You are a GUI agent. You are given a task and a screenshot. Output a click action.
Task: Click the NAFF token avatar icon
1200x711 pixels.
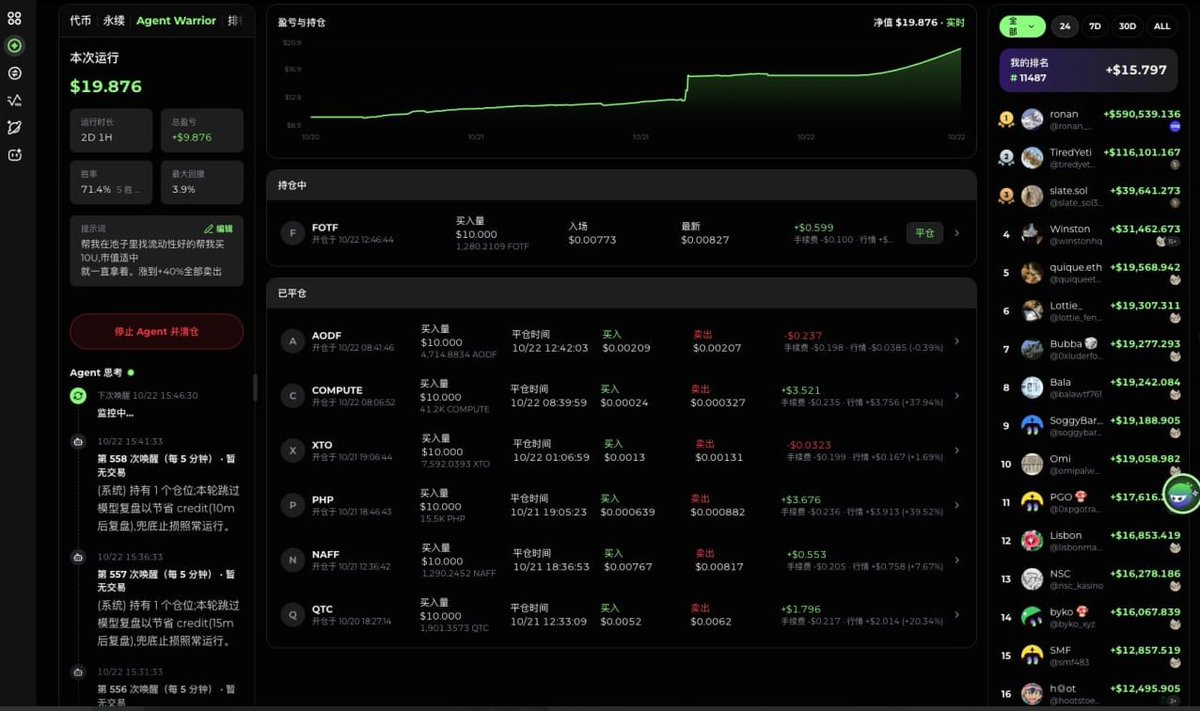[x=293, y=560]
